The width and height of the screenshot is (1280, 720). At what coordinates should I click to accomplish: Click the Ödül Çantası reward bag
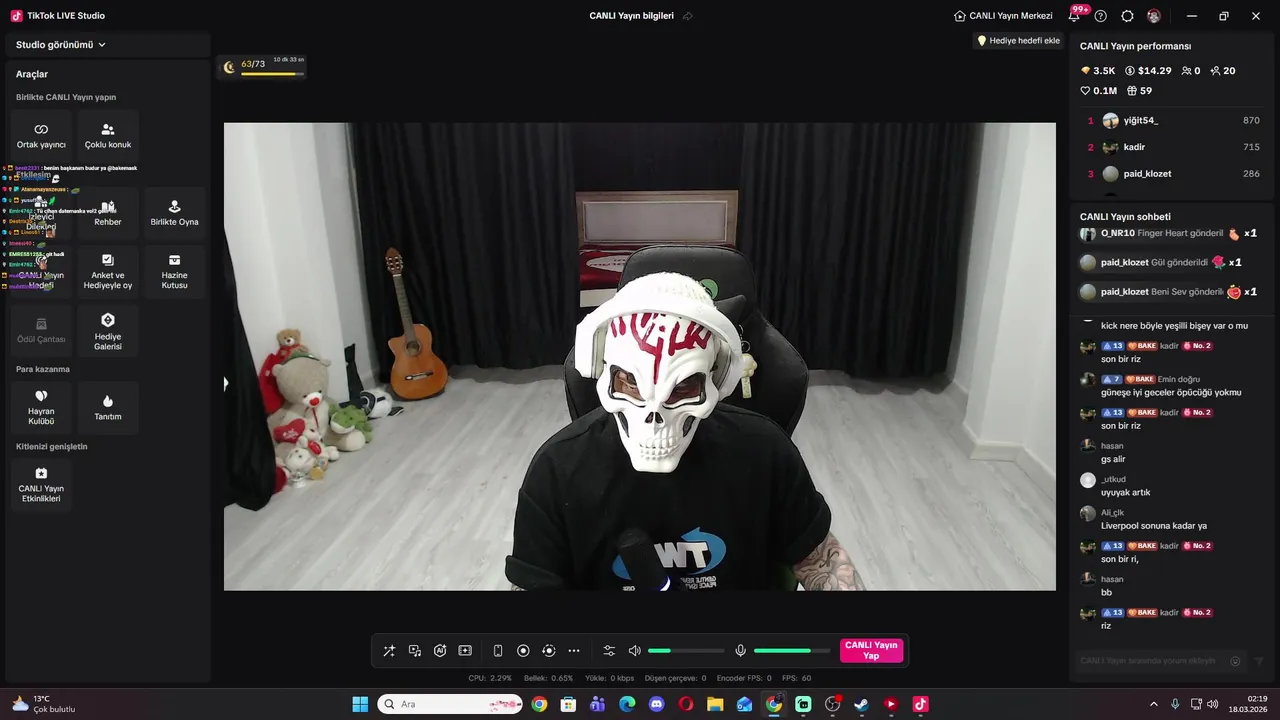[x=41, y=331]
